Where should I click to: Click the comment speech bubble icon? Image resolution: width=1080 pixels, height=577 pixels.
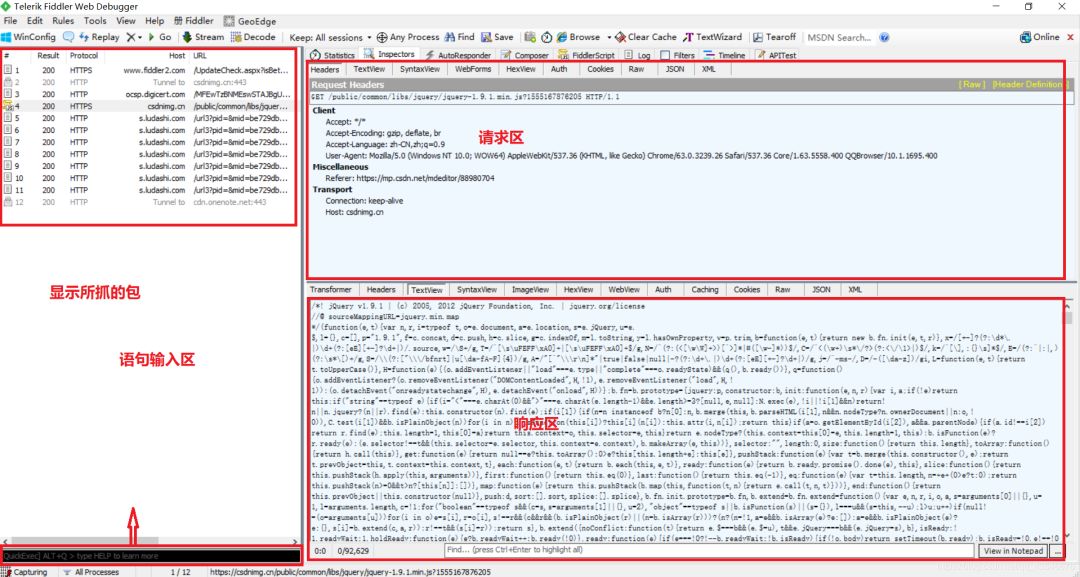[68, 37]
